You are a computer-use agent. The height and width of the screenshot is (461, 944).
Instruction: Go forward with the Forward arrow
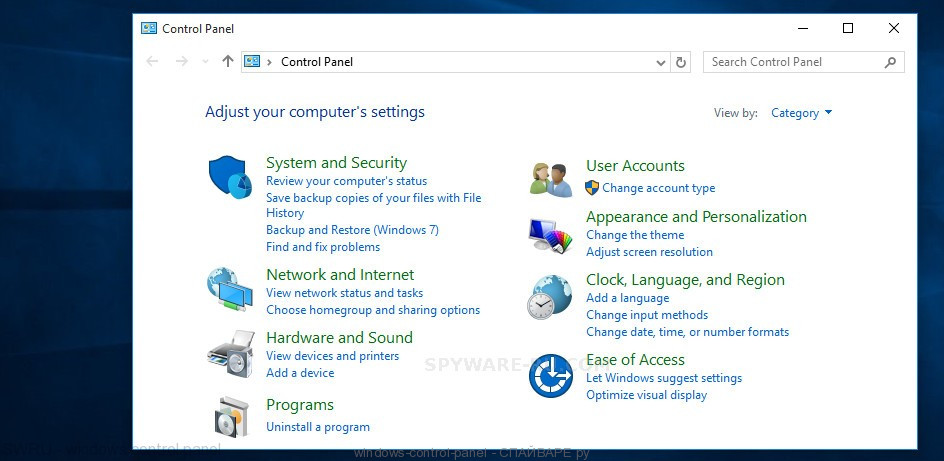click(x=181, y=61)
